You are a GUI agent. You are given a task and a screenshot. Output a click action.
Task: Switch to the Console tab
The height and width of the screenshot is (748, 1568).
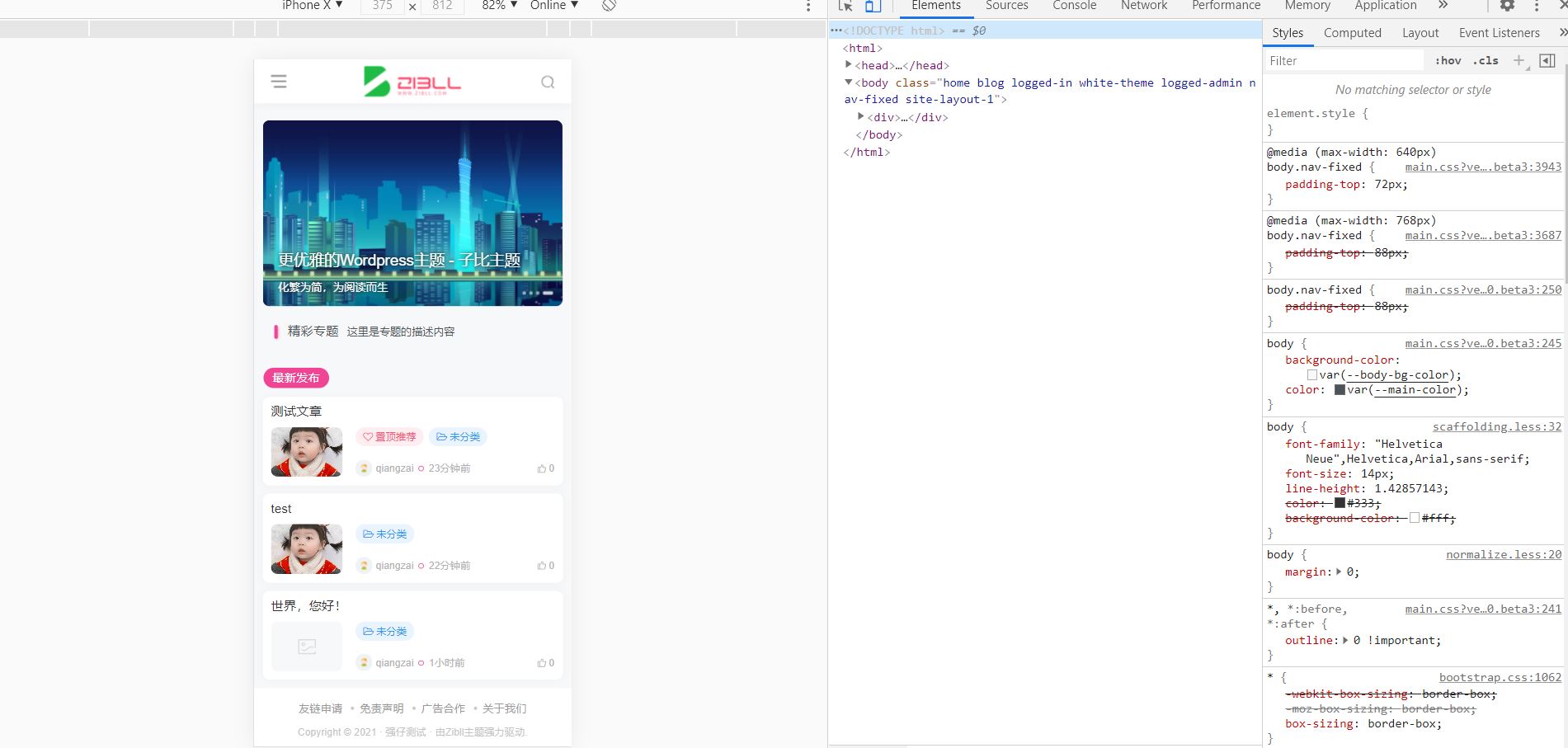point(1074,6)
